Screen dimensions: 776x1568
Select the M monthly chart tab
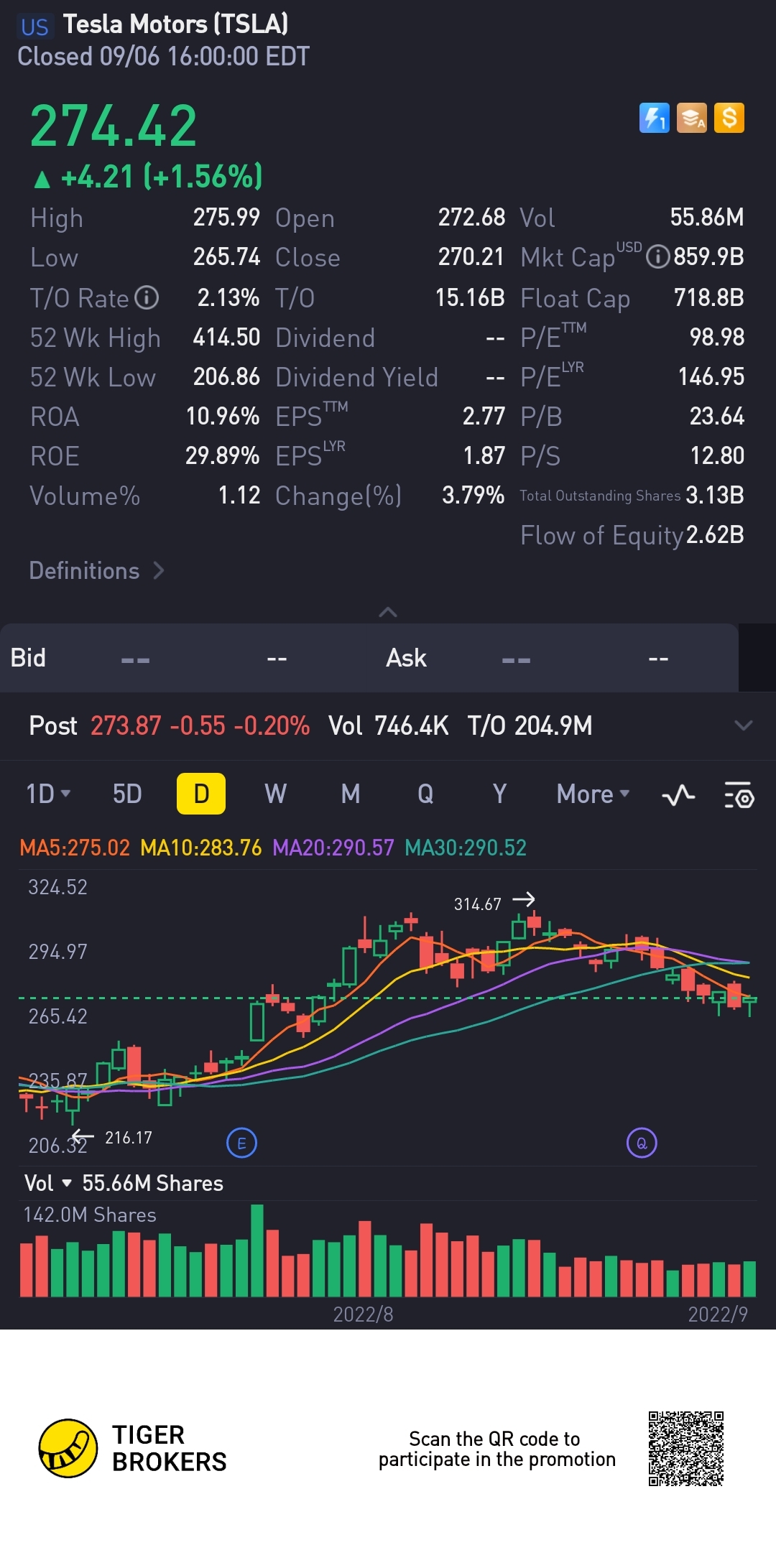(x=351, y=794)
